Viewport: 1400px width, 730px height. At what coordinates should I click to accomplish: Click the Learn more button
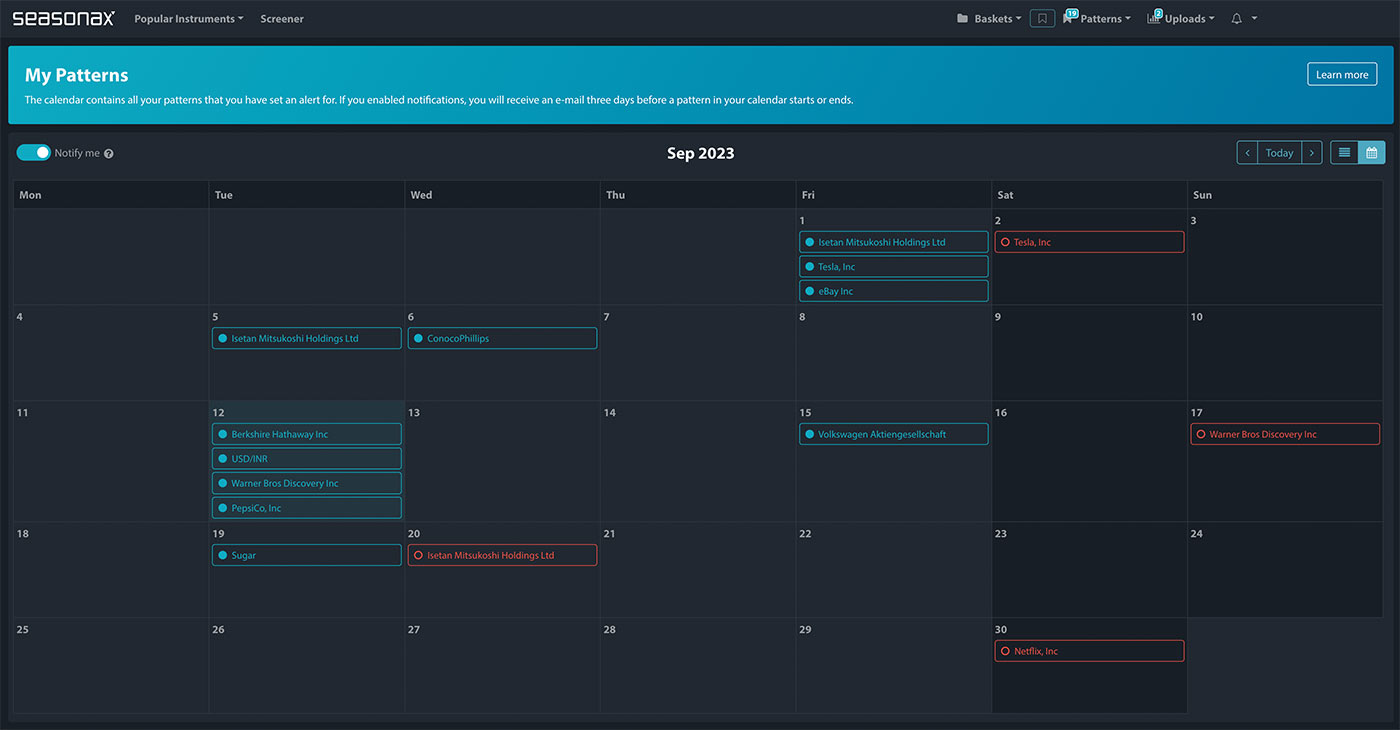(1342, 75)
